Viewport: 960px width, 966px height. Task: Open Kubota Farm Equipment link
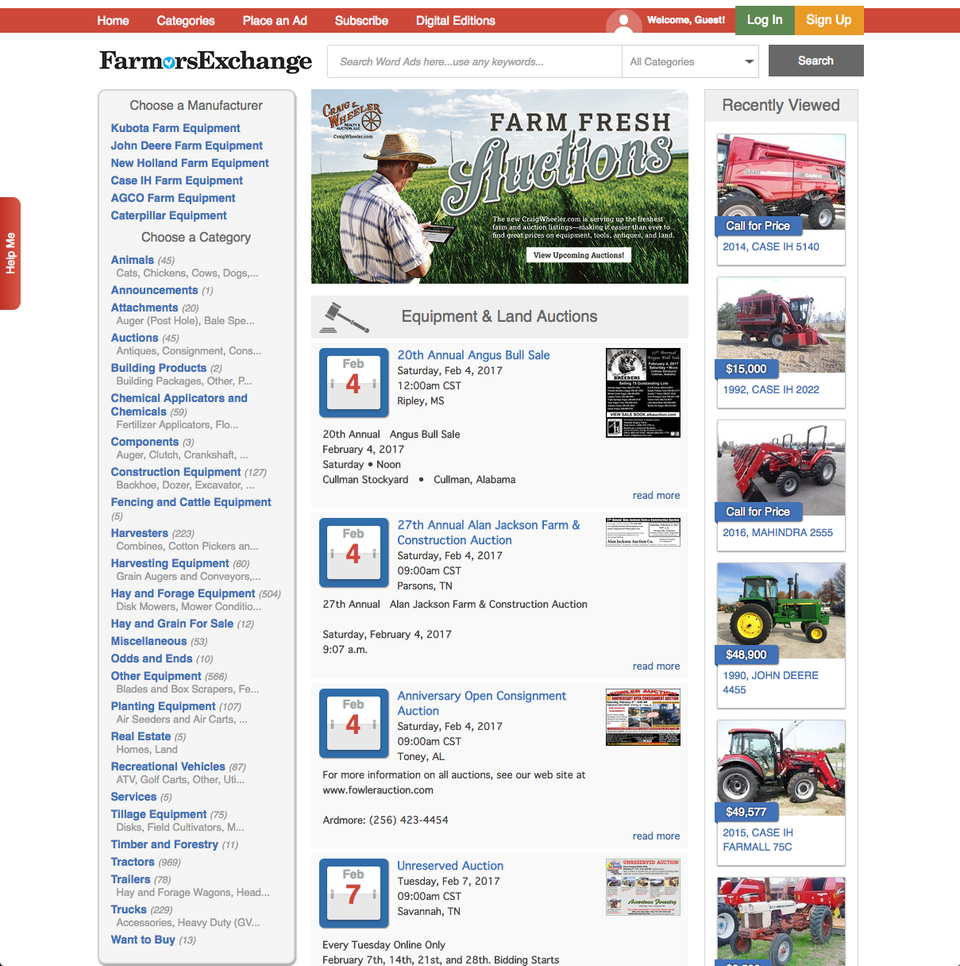click(x=176, y=128)
